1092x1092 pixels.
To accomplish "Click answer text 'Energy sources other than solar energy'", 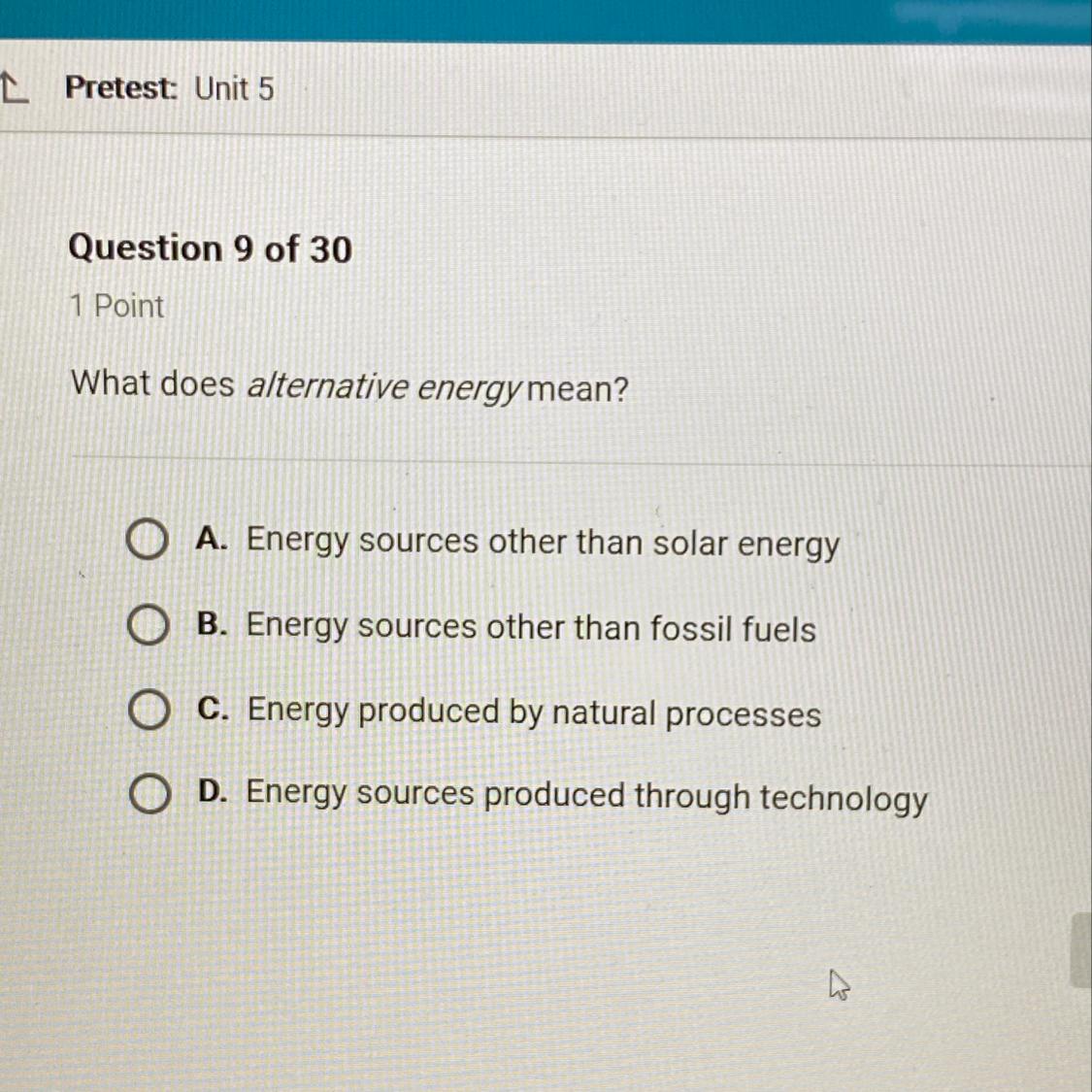I will pyautogui.click(x=543, y=542).
